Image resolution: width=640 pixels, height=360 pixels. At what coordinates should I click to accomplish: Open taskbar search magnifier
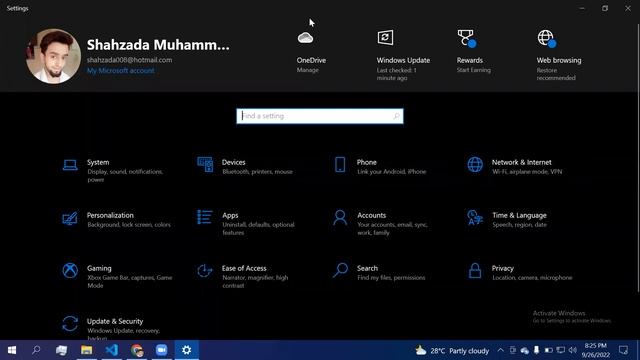click(36, 350)
